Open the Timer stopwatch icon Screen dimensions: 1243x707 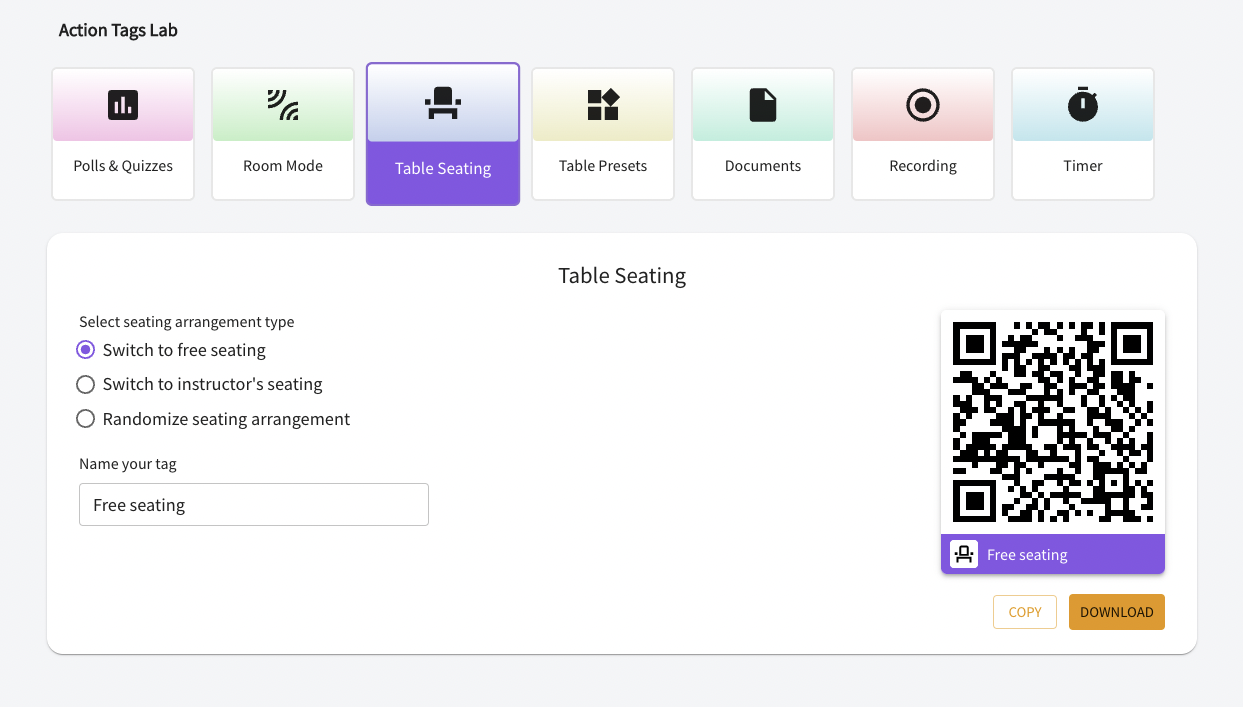(1083, 104)
